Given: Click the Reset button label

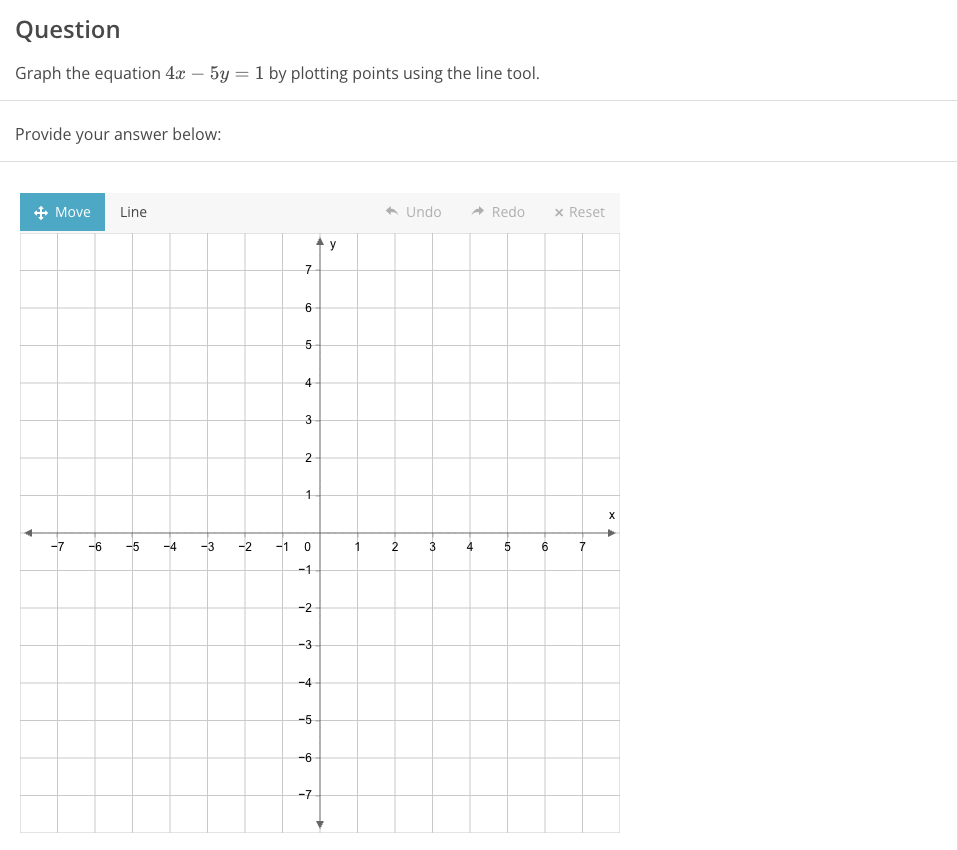Looking at the screenshot, I should click(585, 211).
